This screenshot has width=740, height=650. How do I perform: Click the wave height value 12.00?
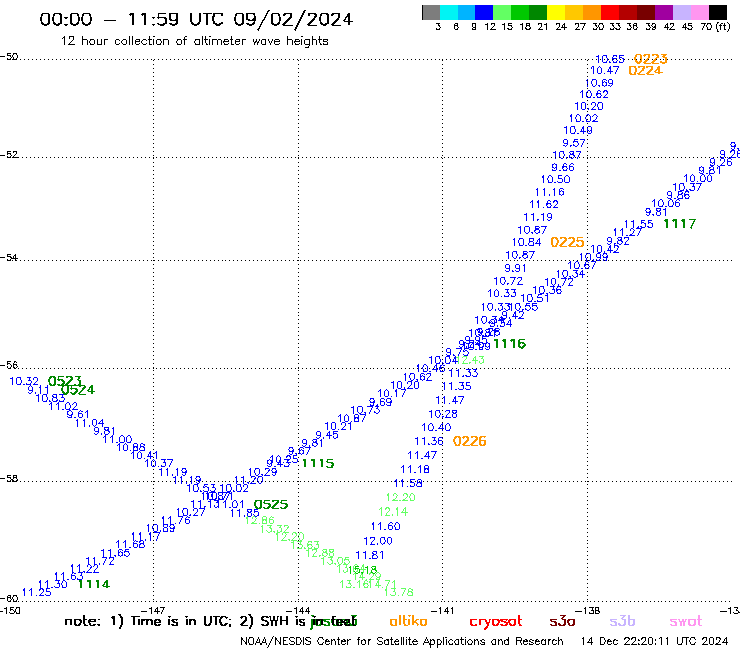(378, 541)
